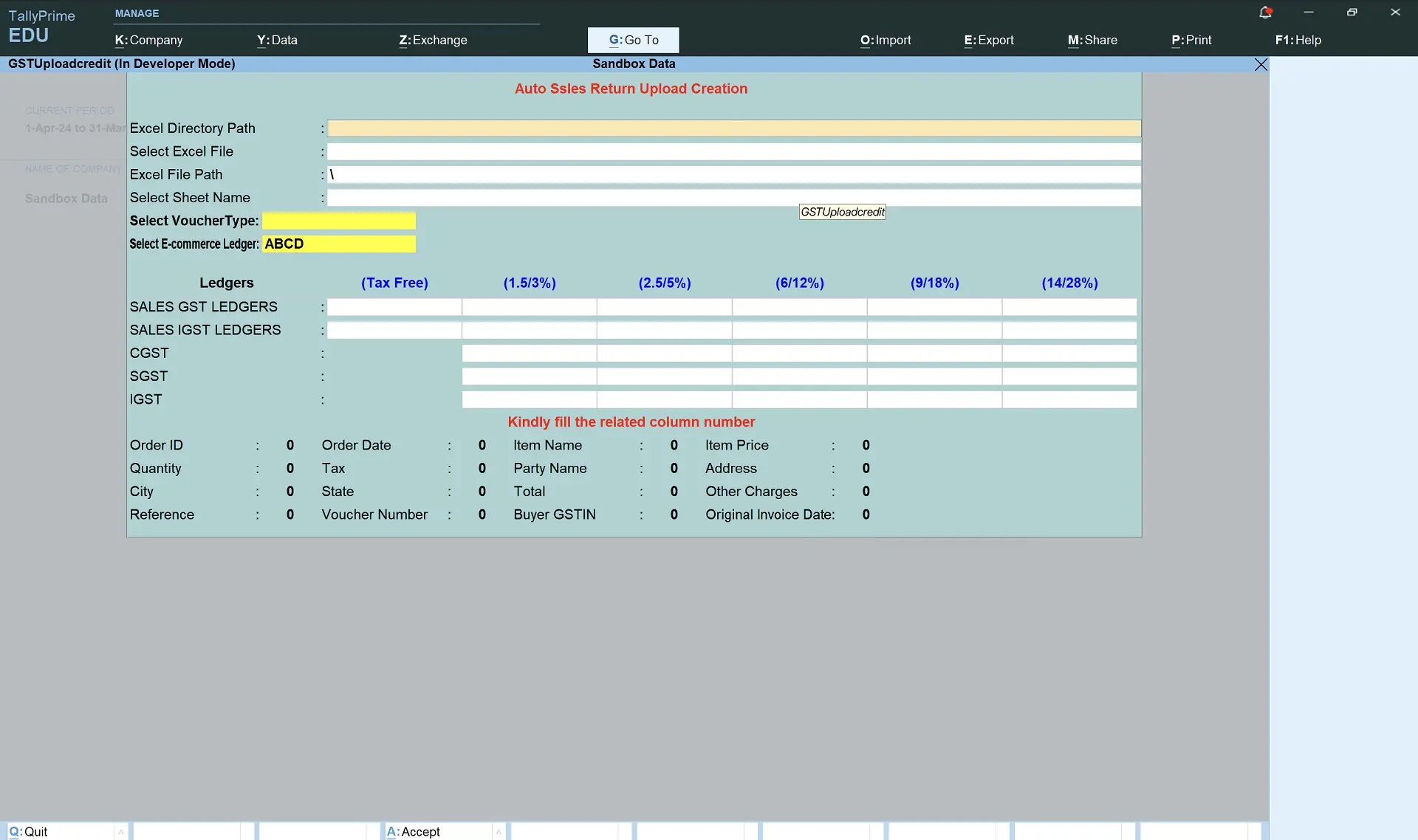Expand the arrow beside Accept button
This screenshot has height=840, width=1418.
pyautogui.click(x=499, y=832)
